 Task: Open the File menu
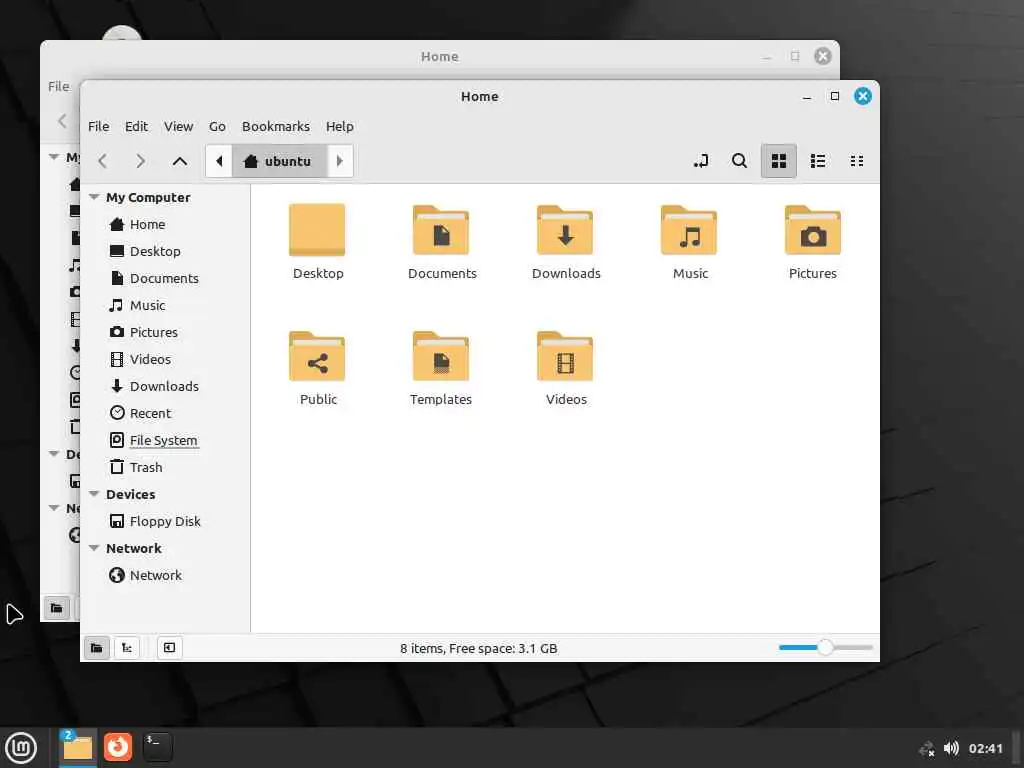tap(99, 127)
